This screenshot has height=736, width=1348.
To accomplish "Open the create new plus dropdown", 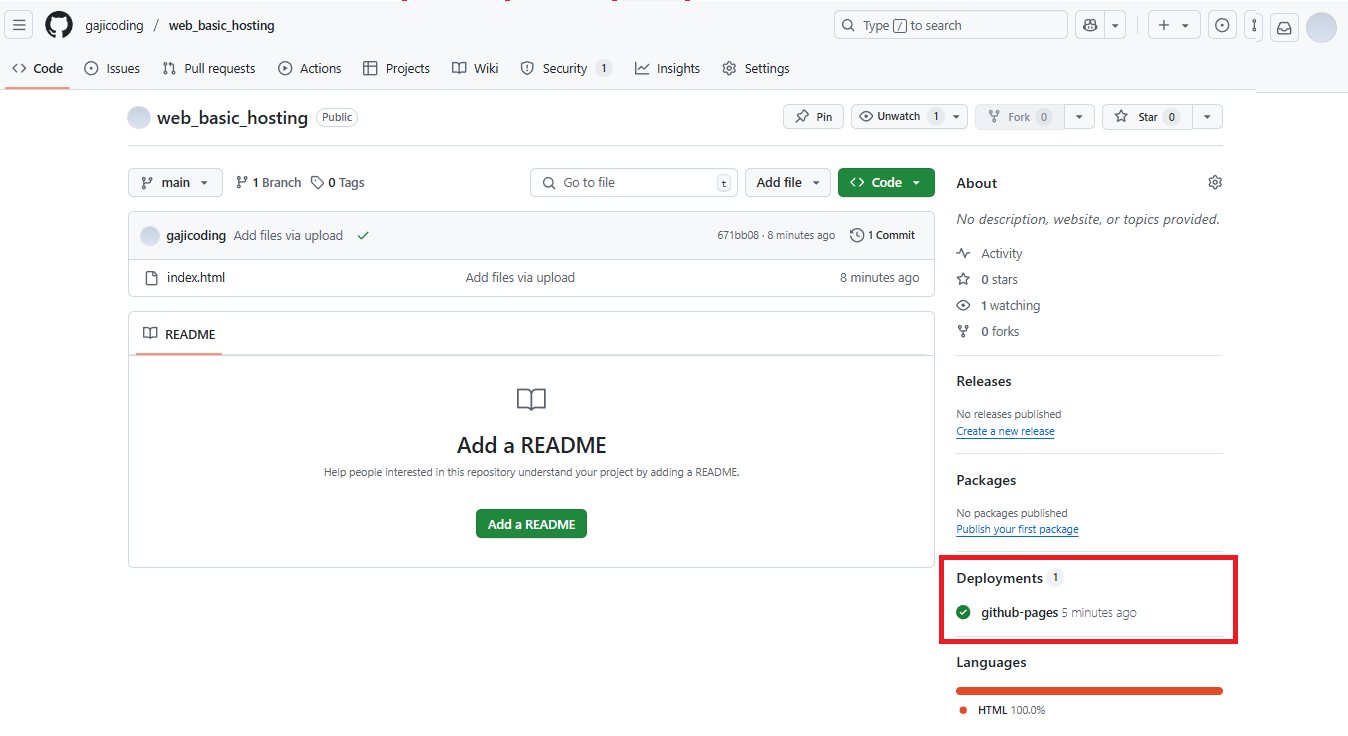I will click(1174, 26).
